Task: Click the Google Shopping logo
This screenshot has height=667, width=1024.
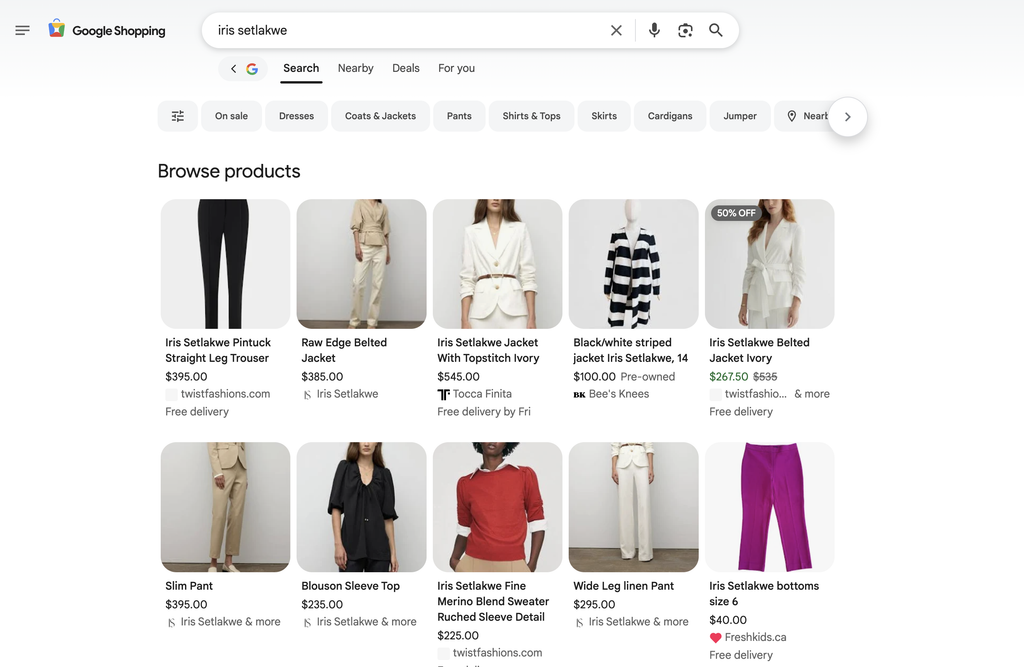Action: [107, 30]
